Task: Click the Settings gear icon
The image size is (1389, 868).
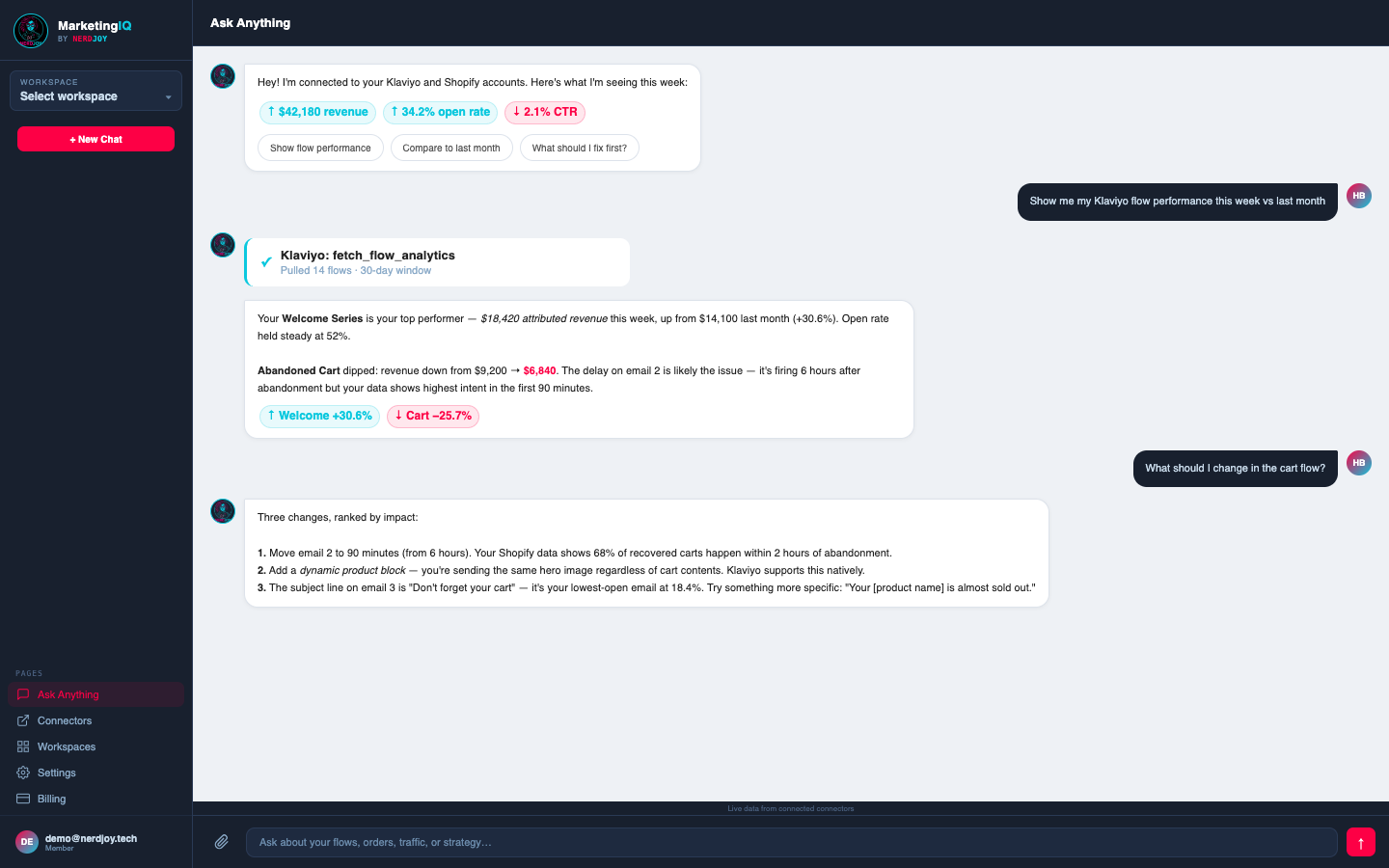Action: (x=23, y=773)
